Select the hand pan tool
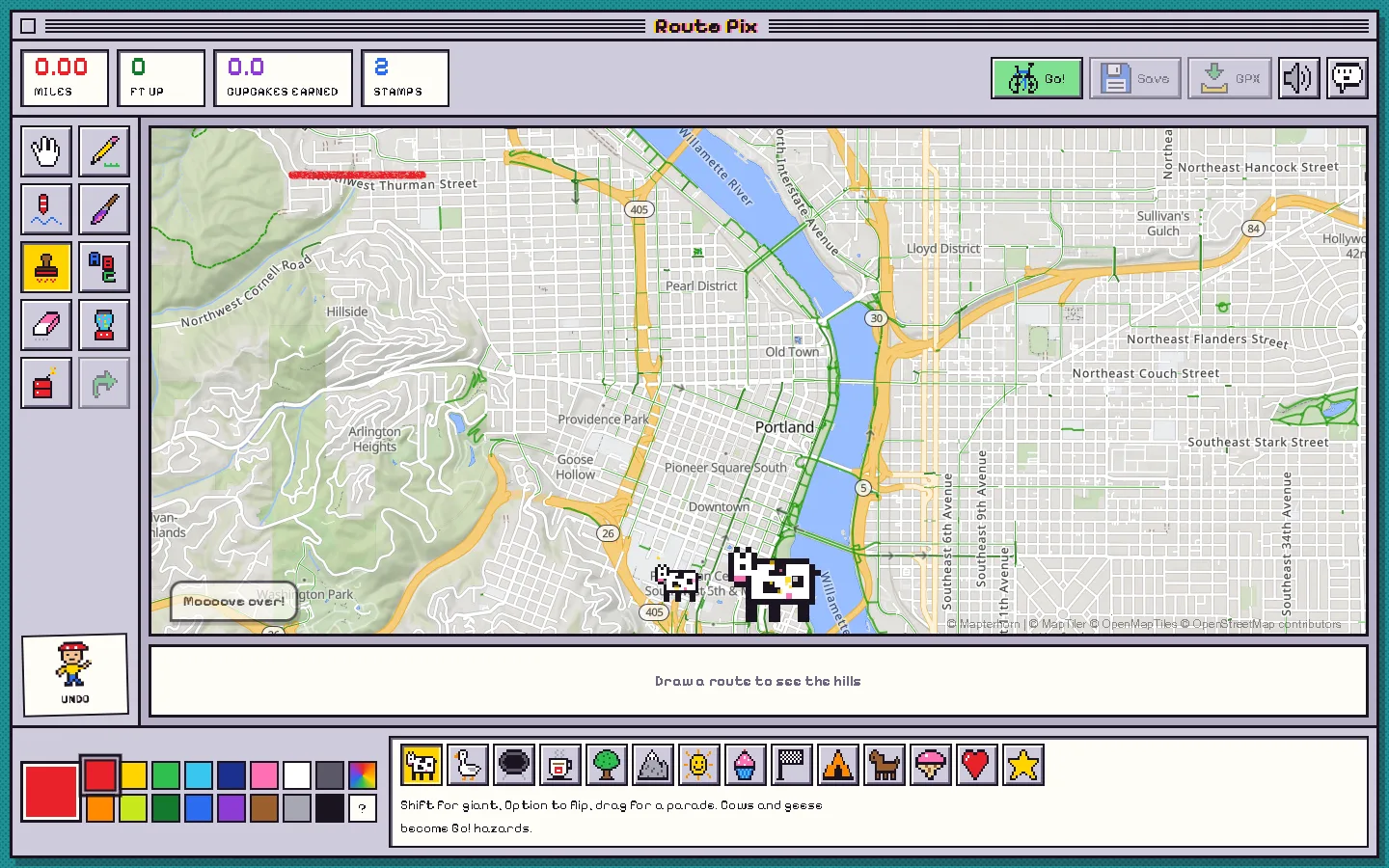 (x=46, y=151)
